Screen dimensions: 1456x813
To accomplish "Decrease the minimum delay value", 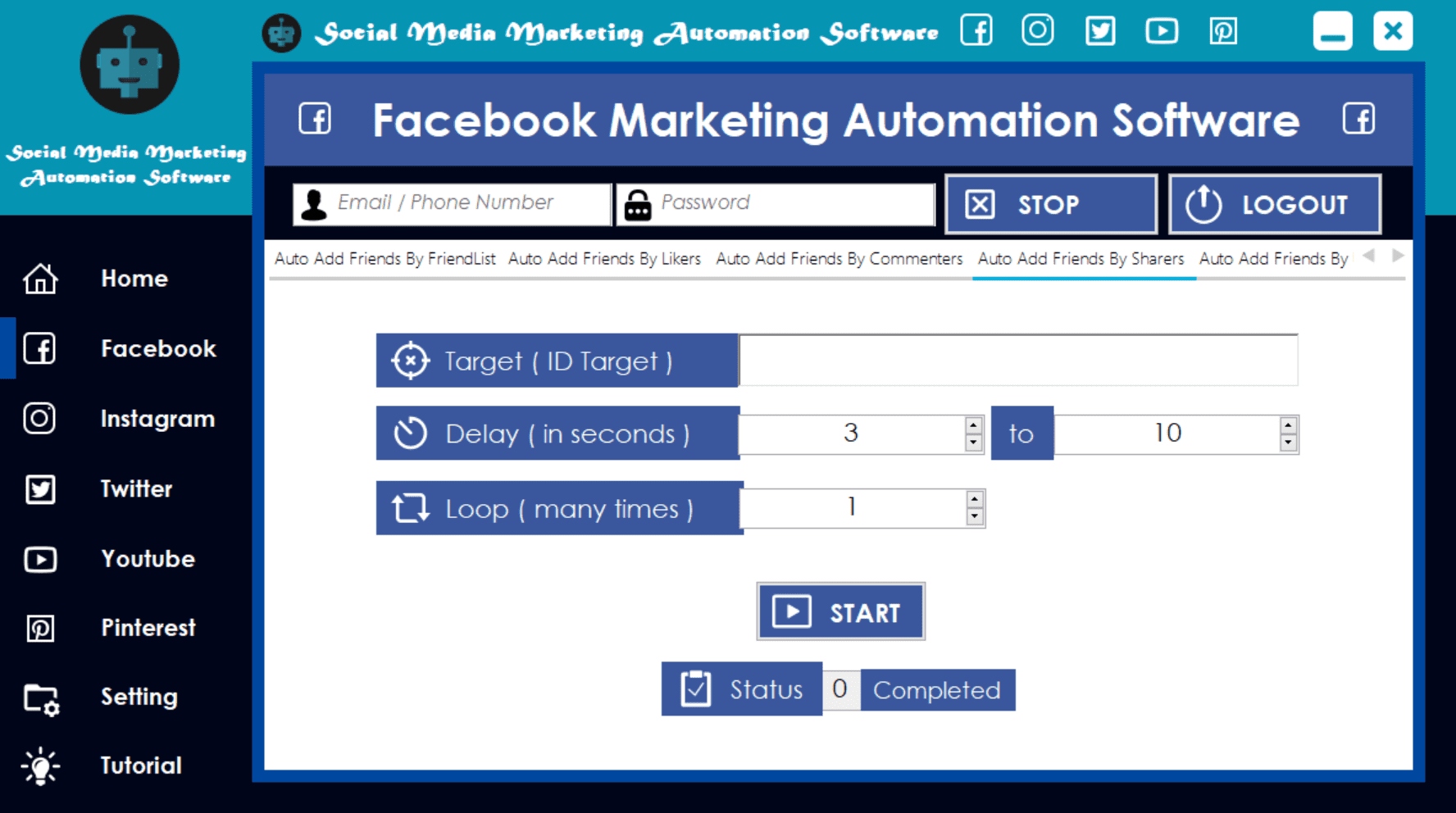I will [973, 443].
